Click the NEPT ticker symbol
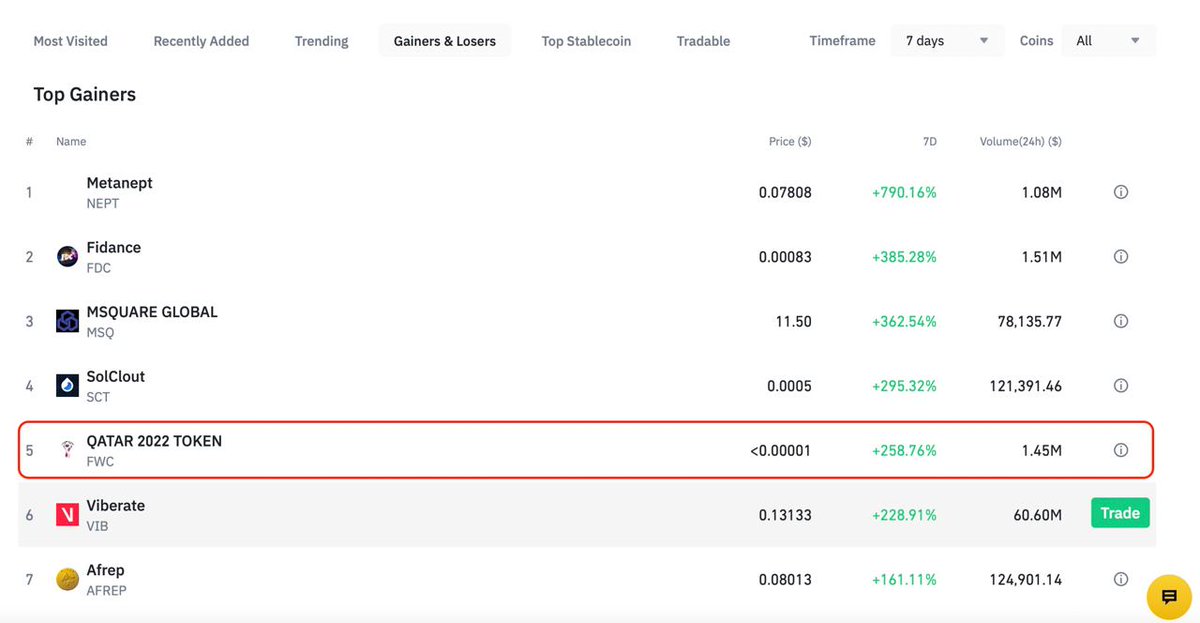Image resolution: width=1200 pixels, height=623 pixels. coord(103,203)
